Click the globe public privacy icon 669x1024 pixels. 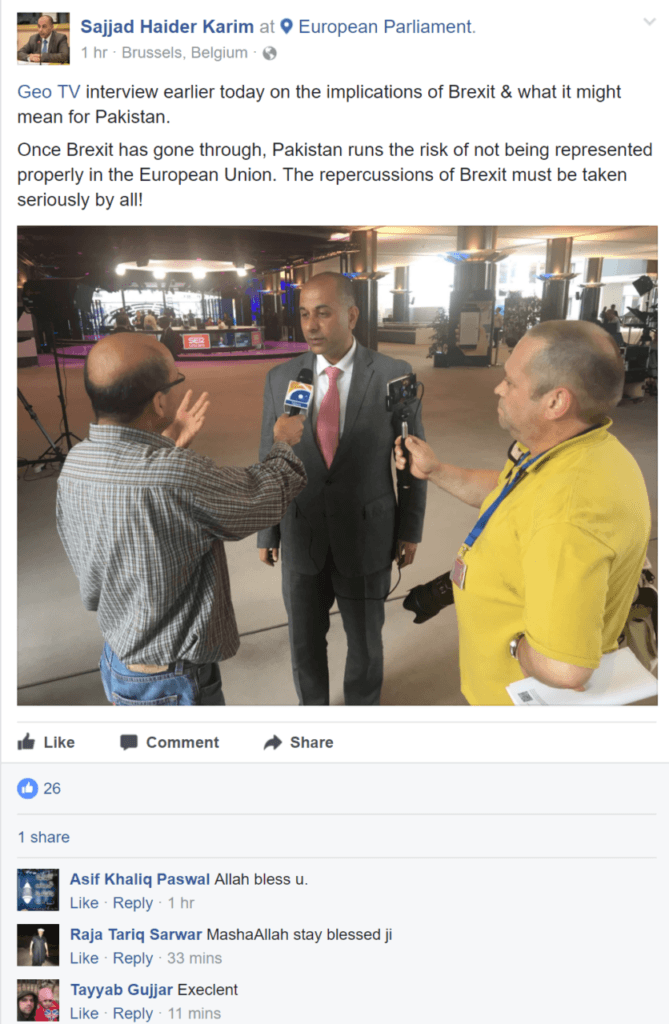pyautogui.click(x=270, y=54)
